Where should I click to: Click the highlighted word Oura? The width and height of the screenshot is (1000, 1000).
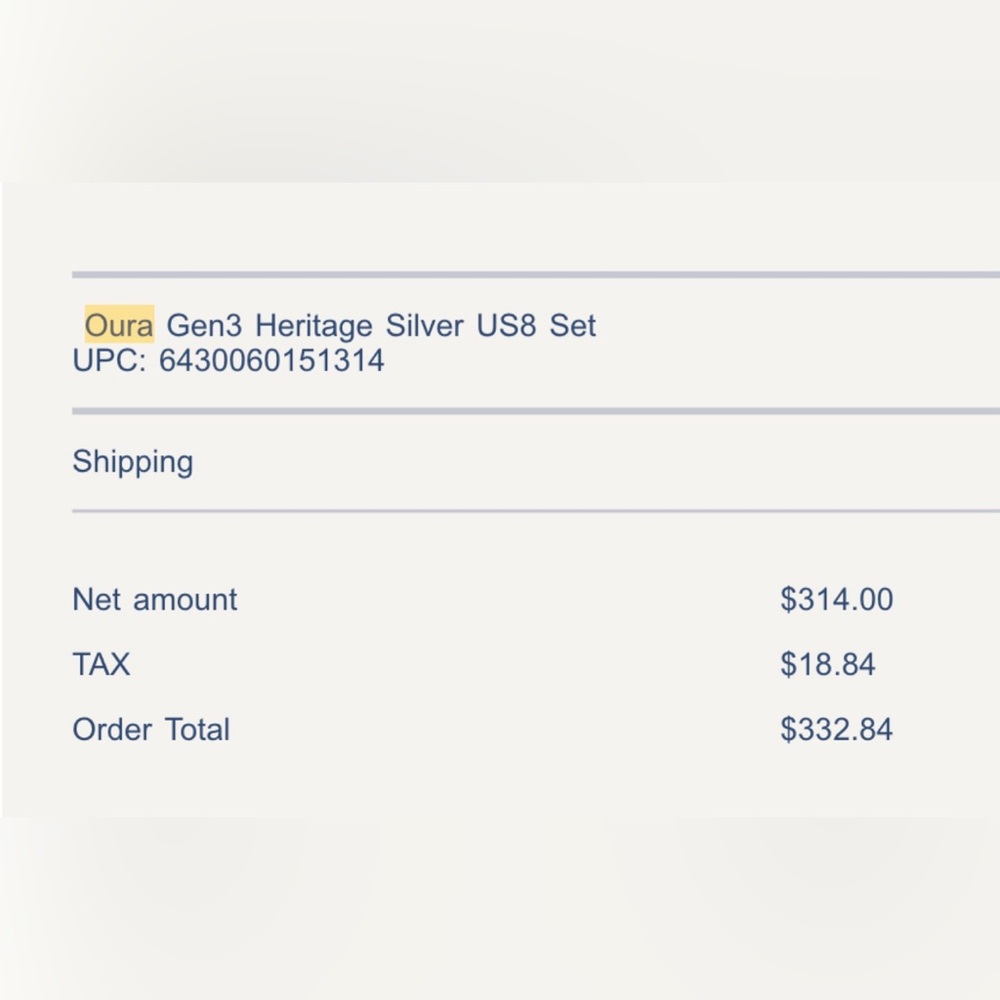coord(119,325)
